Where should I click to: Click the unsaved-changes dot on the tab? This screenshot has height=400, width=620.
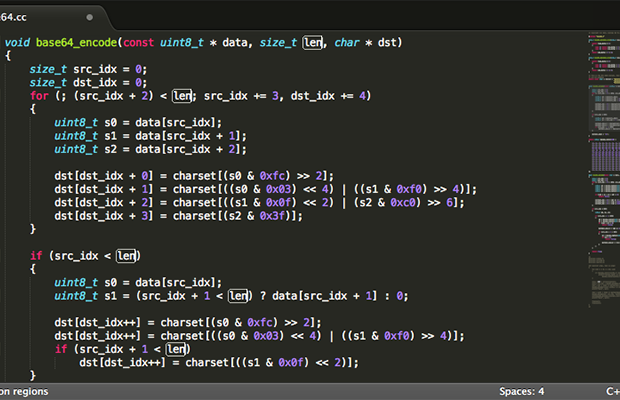pyautogui.click(x=90, y=17)
